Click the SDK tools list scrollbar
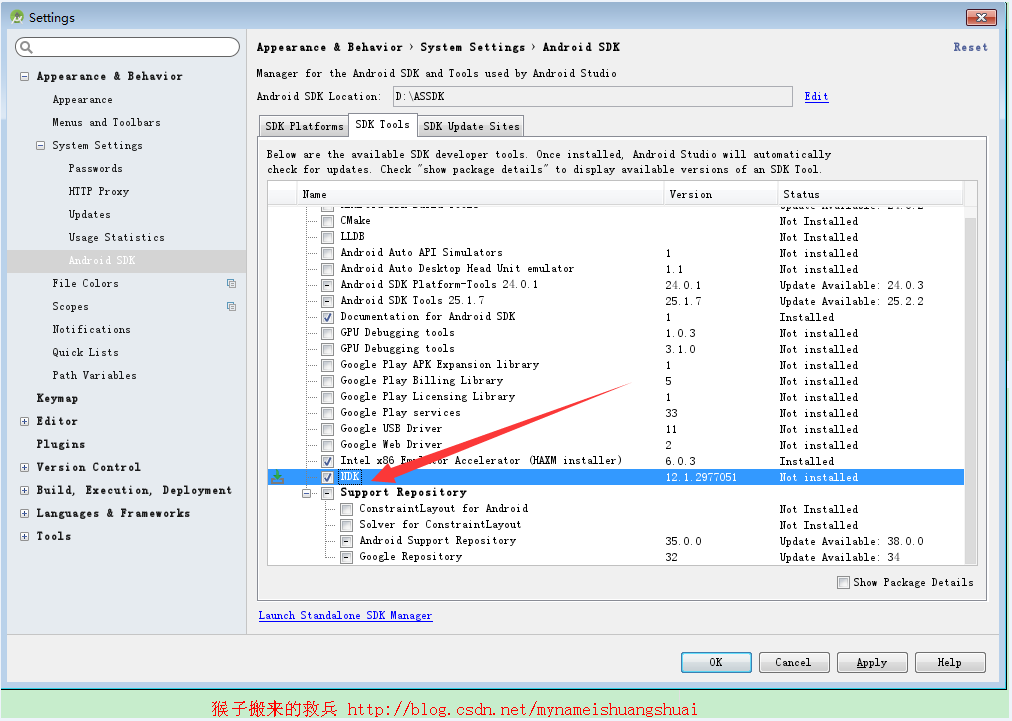This screenshot has height=721, width=1012. coord(970,391)
